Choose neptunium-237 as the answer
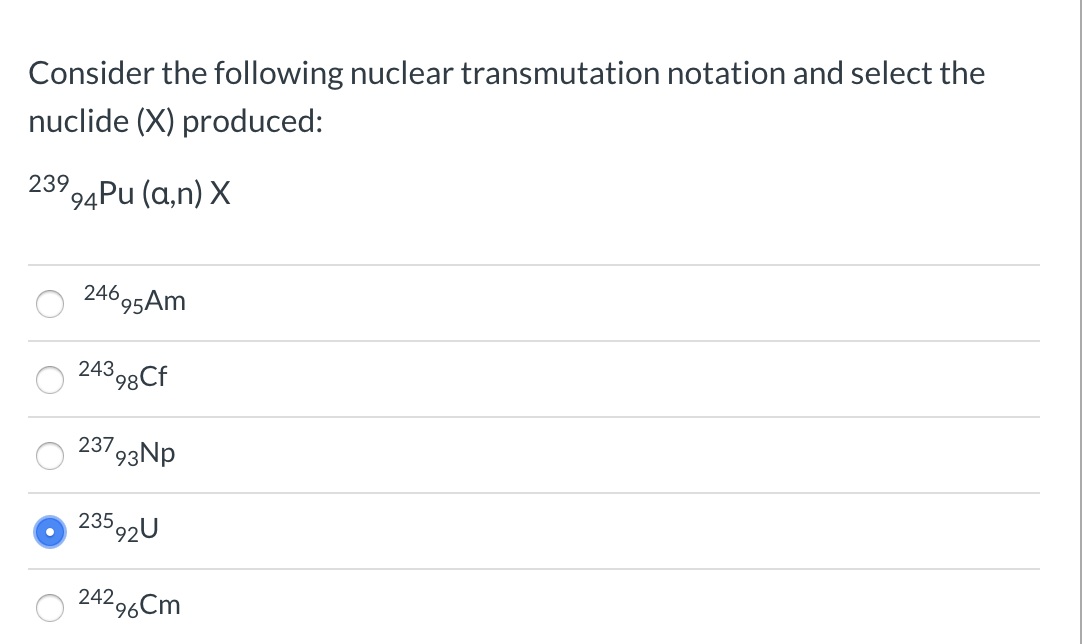 coord(49,455)
